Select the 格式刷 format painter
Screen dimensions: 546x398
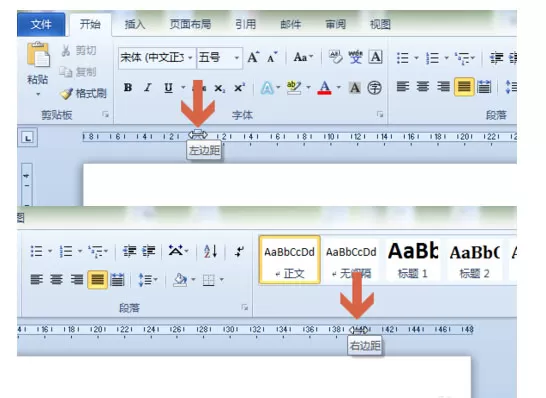click(x=83, y=93)
